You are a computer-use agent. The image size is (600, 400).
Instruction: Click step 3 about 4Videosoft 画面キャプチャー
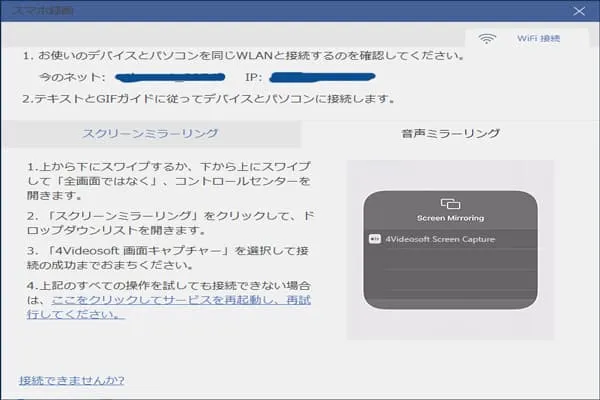tap(168, 257)
